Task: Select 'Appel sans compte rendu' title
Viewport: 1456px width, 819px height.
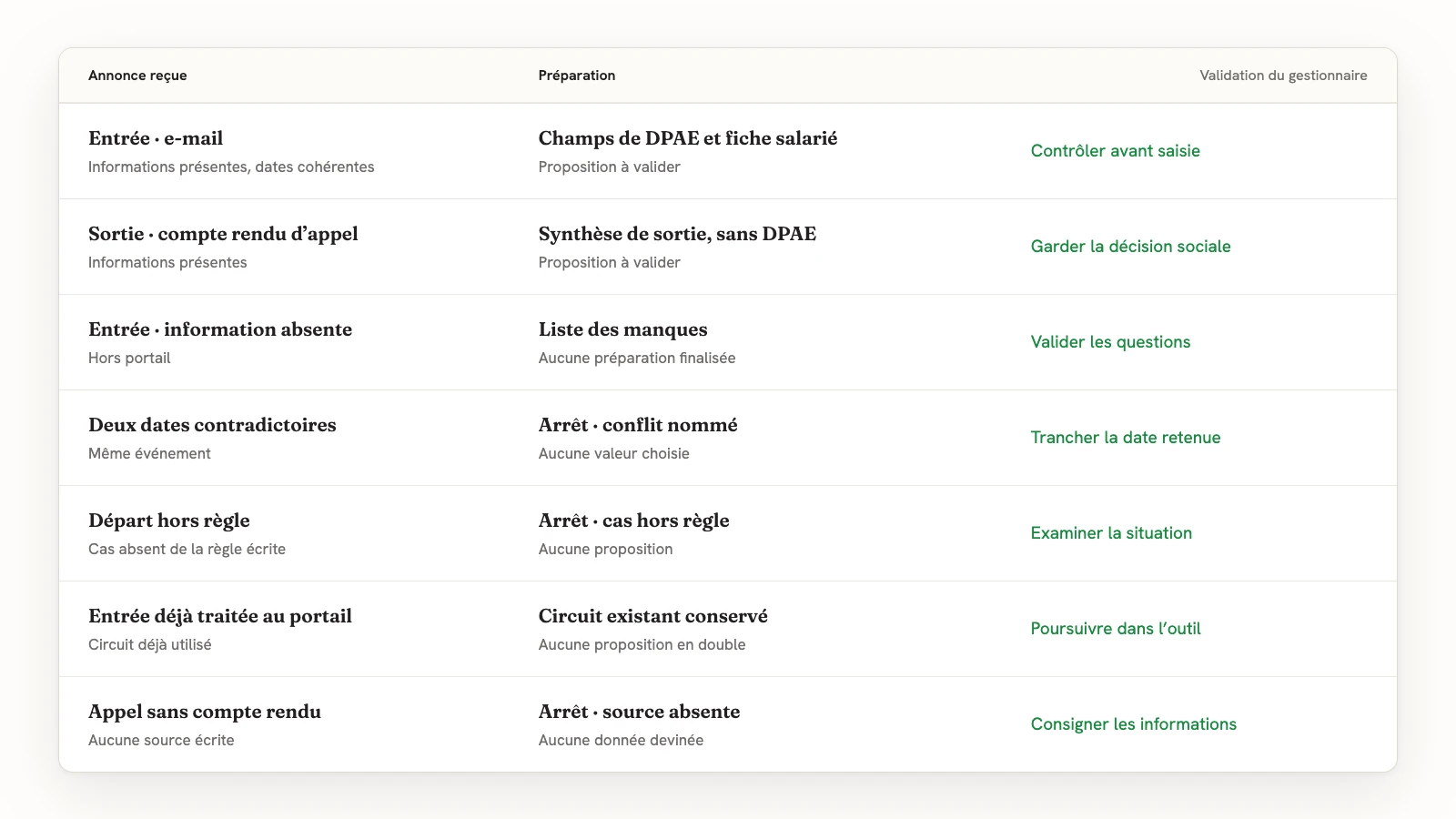Action: coord(205,712)
